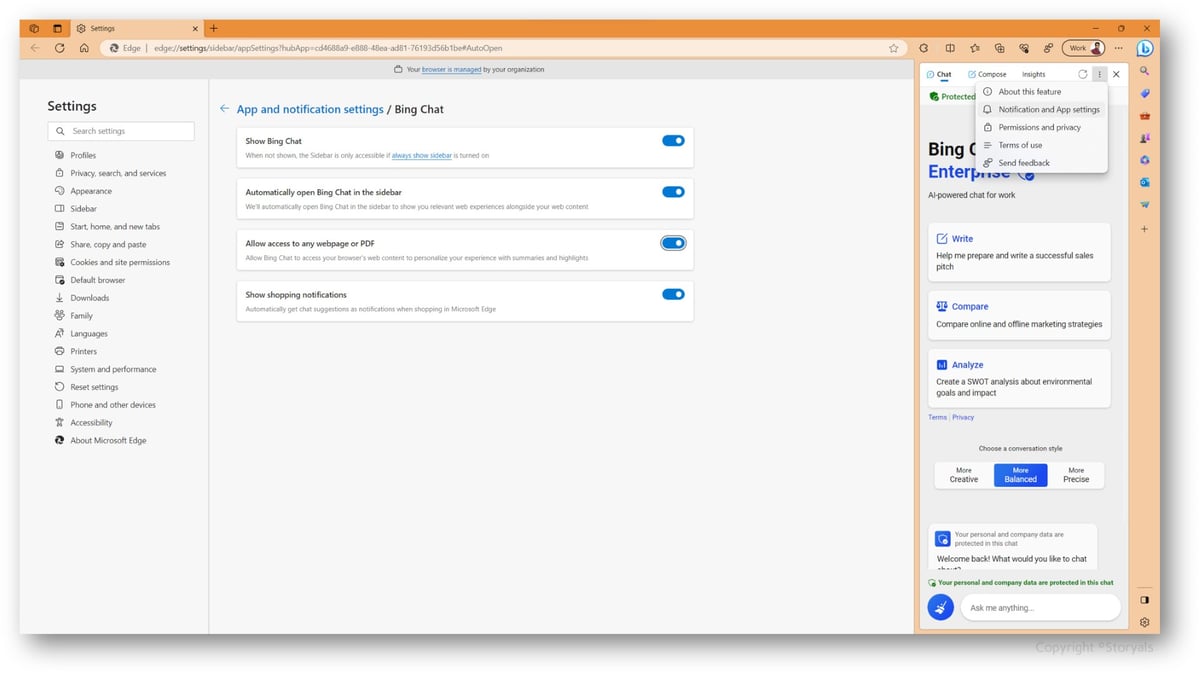Go back using arrow beside App and notification settings
1200x674 pixels.
coord(224,109)
